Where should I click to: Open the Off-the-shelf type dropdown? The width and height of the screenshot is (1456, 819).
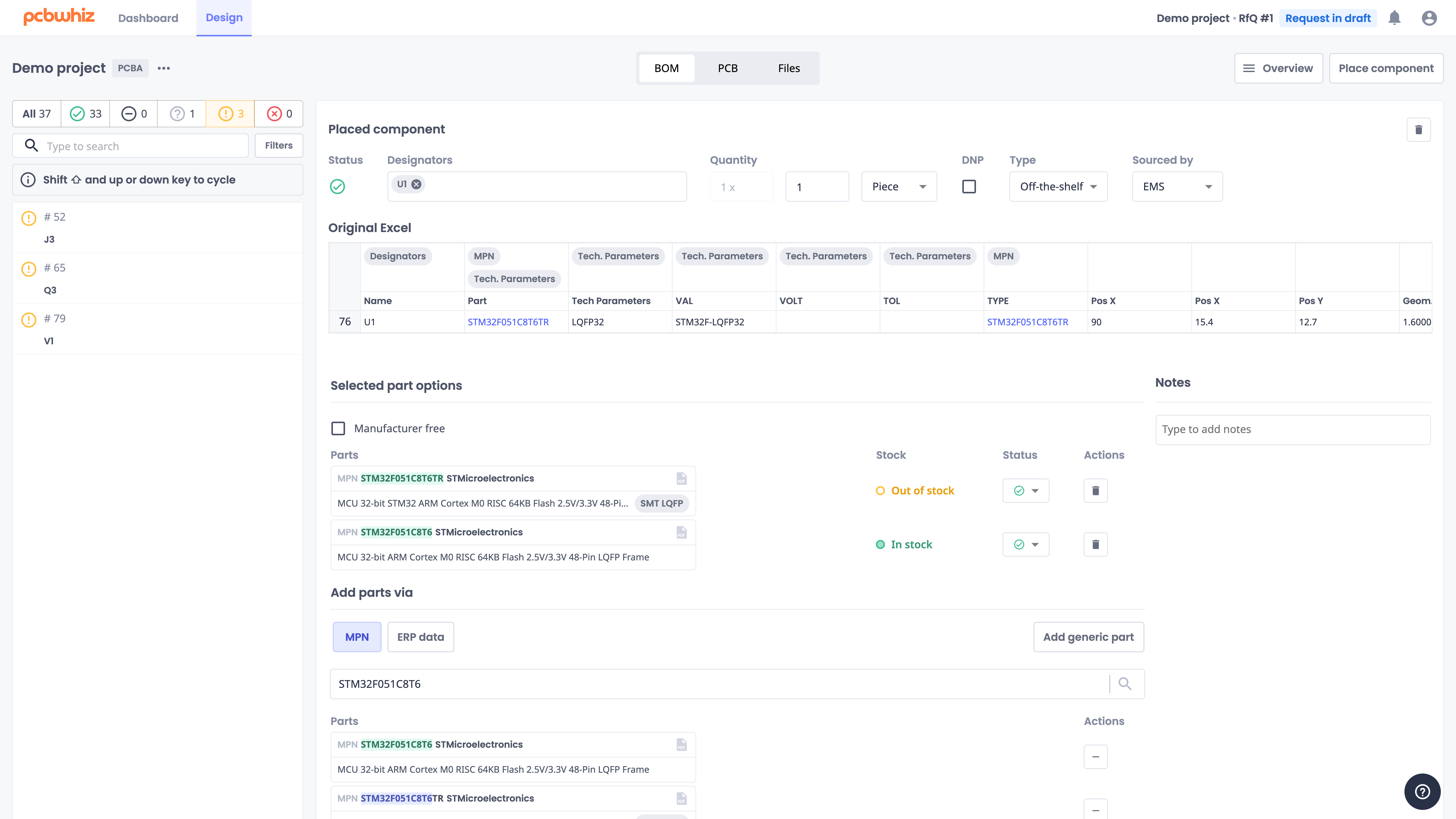[1058, 187]
